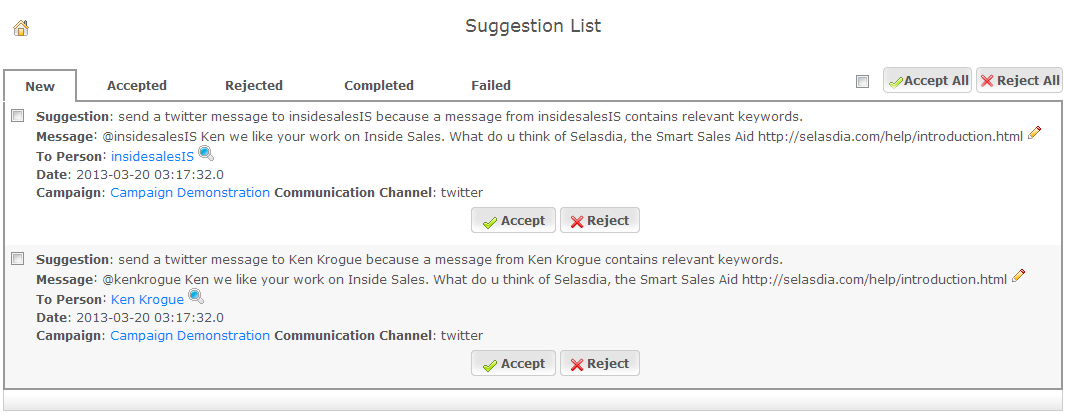
Task: Edit the kenkrogue message with pencil icon
Action: pyautogui.click(x=1018, y=276)
